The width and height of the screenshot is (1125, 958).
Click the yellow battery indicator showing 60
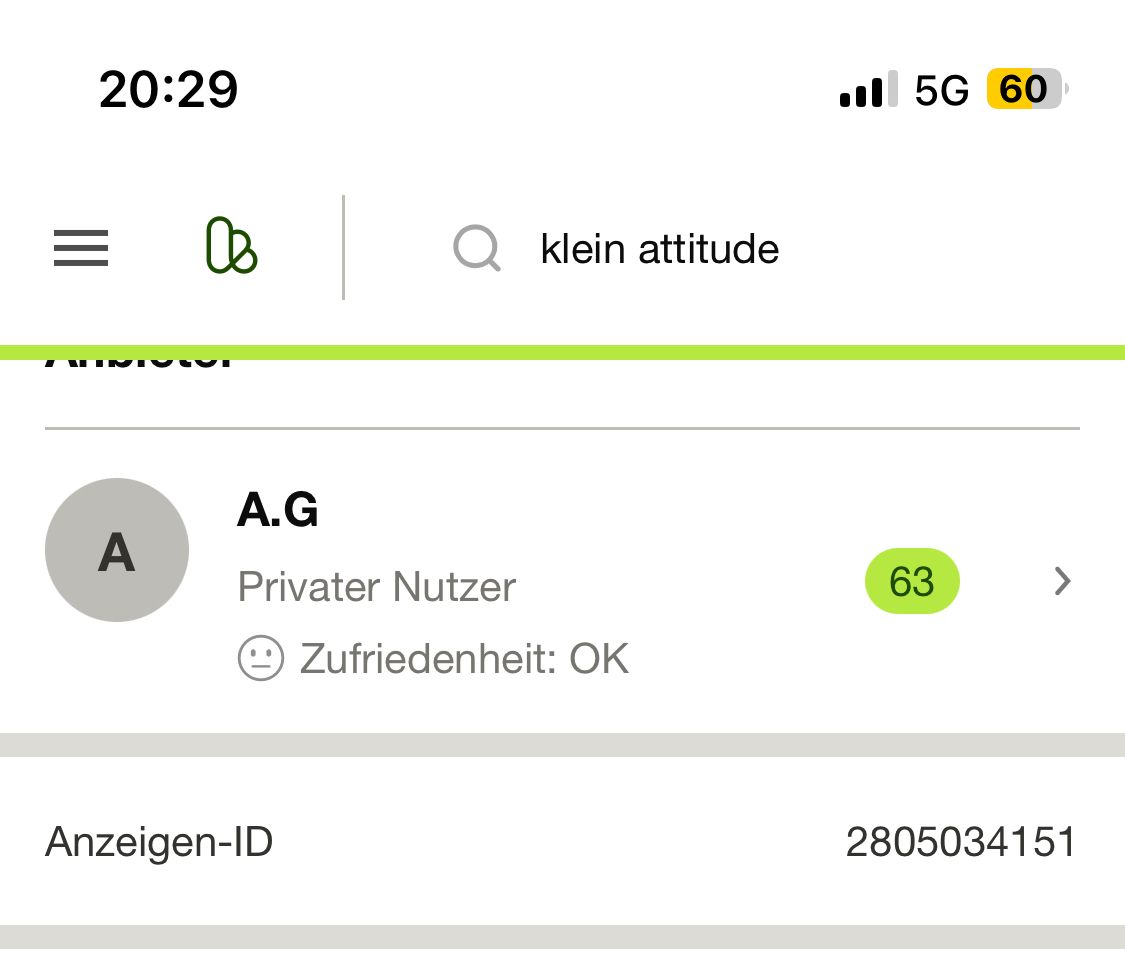tap(1025, 90)
